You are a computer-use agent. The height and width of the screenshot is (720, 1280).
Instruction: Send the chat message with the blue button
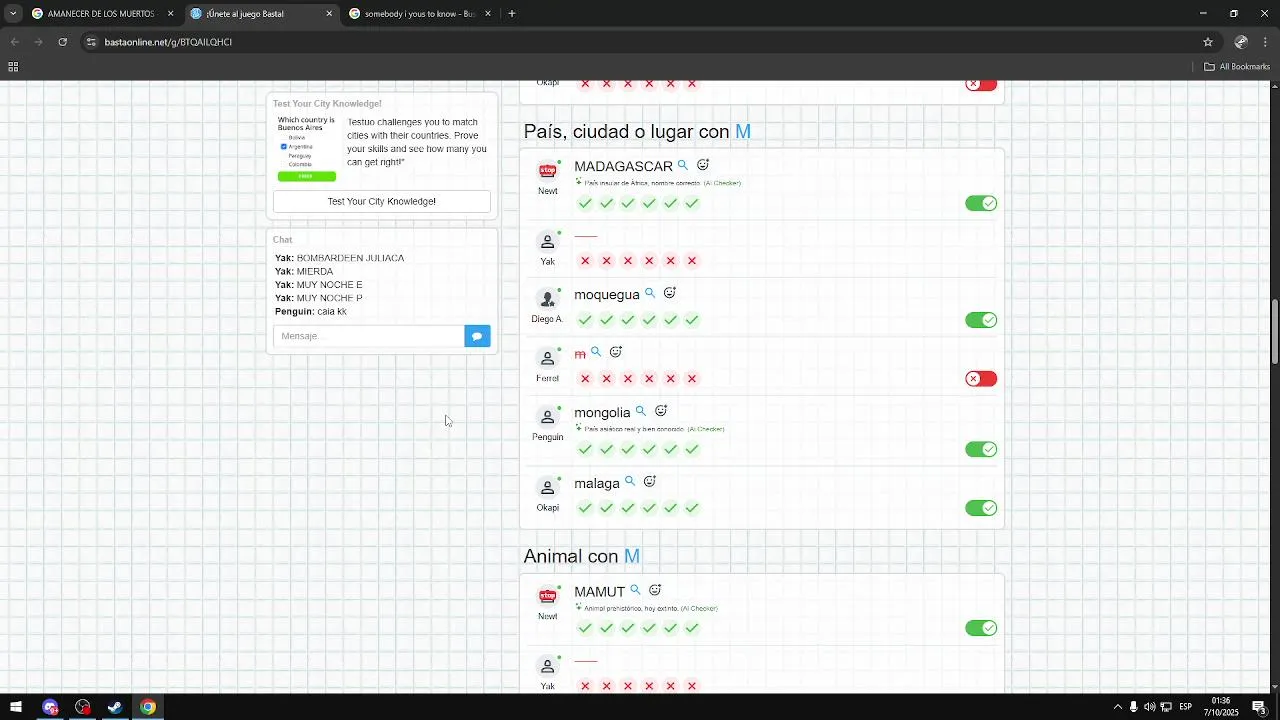pyautogui.click(x=477, y=336)
